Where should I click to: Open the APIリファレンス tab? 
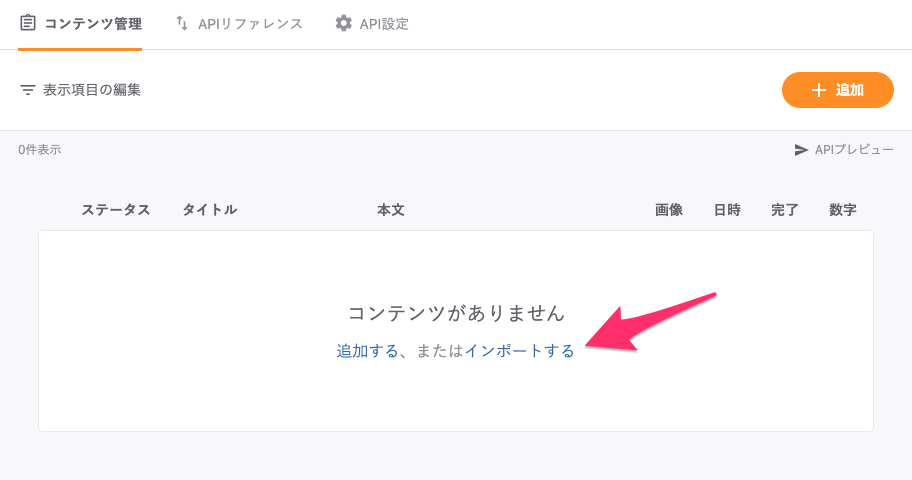click(250, 23)
